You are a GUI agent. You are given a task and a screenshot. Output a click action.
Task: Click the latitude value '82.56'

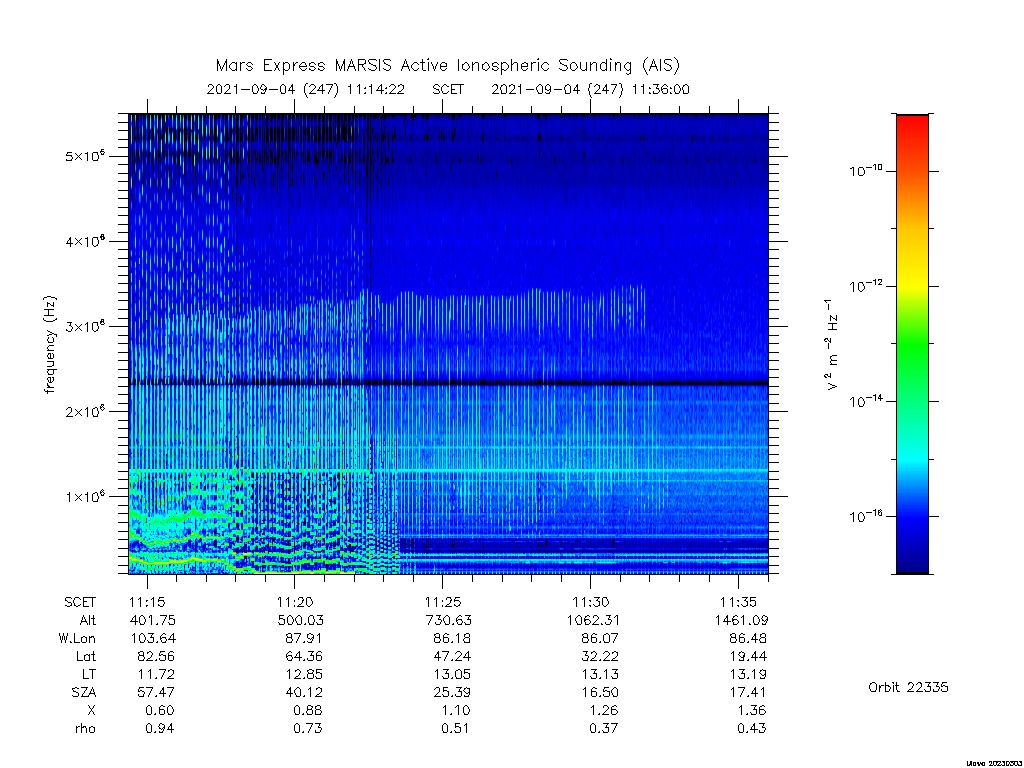(x=155, y=656)
